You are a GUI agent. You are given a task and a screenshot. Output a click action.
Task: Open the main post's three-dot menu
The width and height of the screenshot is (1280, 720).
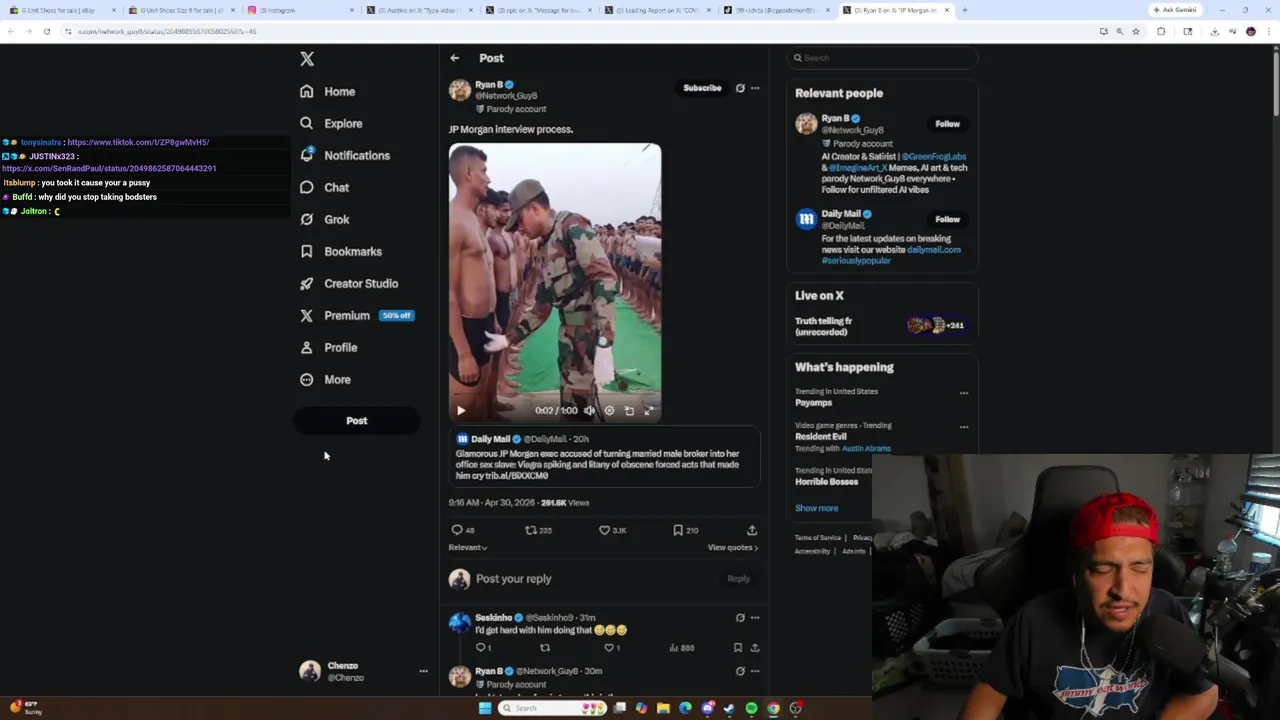click(x=755, y=88)
